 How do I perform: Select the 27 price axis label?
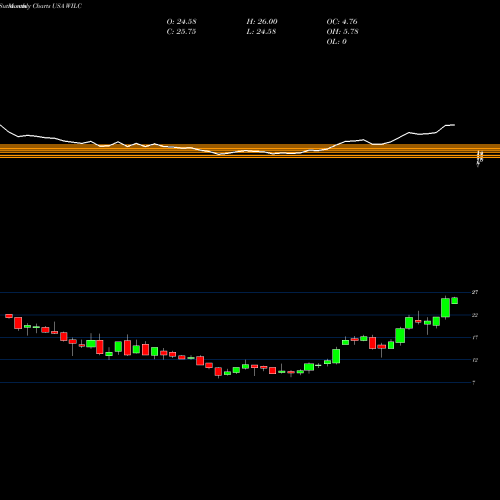[x=475, y=292]
